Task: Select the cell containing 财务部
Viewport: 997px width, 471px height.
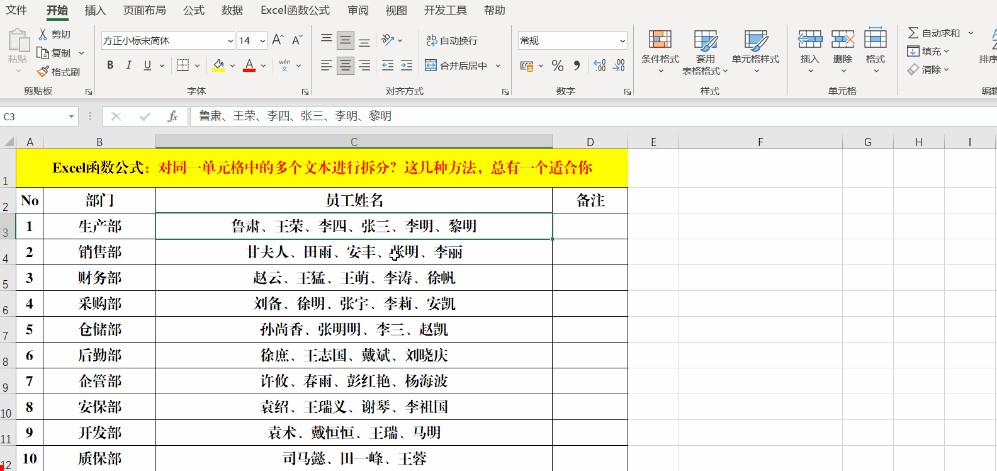Action: coord(99,277)
